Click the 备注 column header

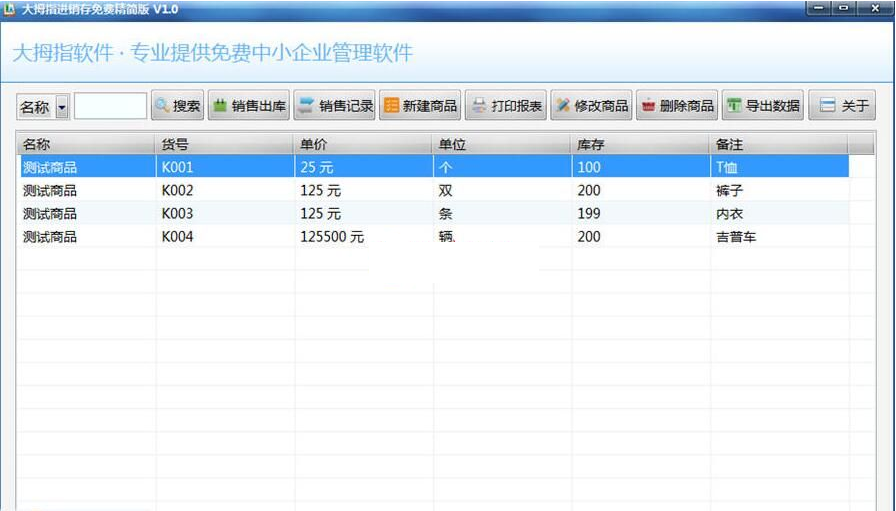click(778, 144)
